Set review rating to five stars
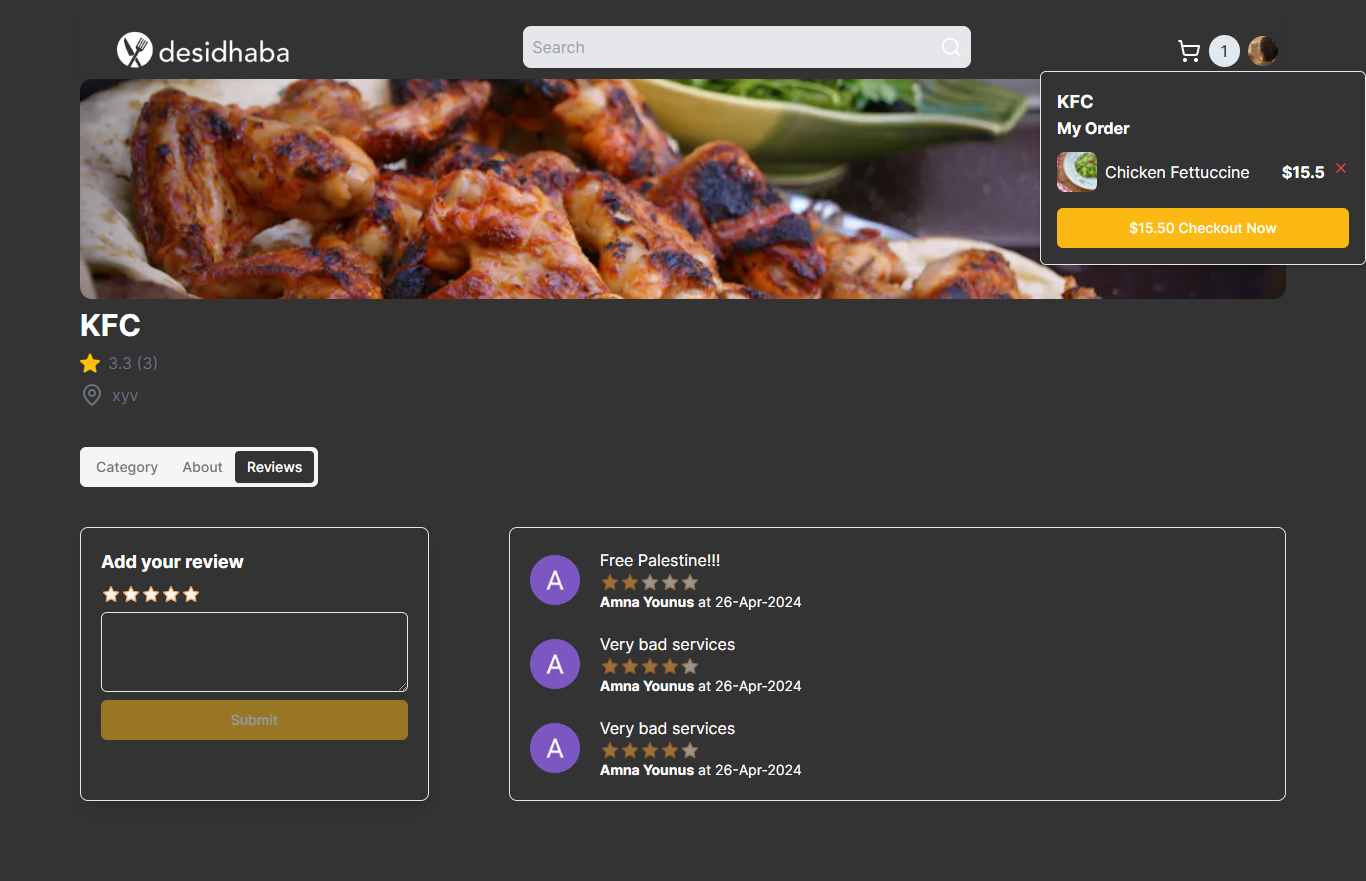 (191, 594)
